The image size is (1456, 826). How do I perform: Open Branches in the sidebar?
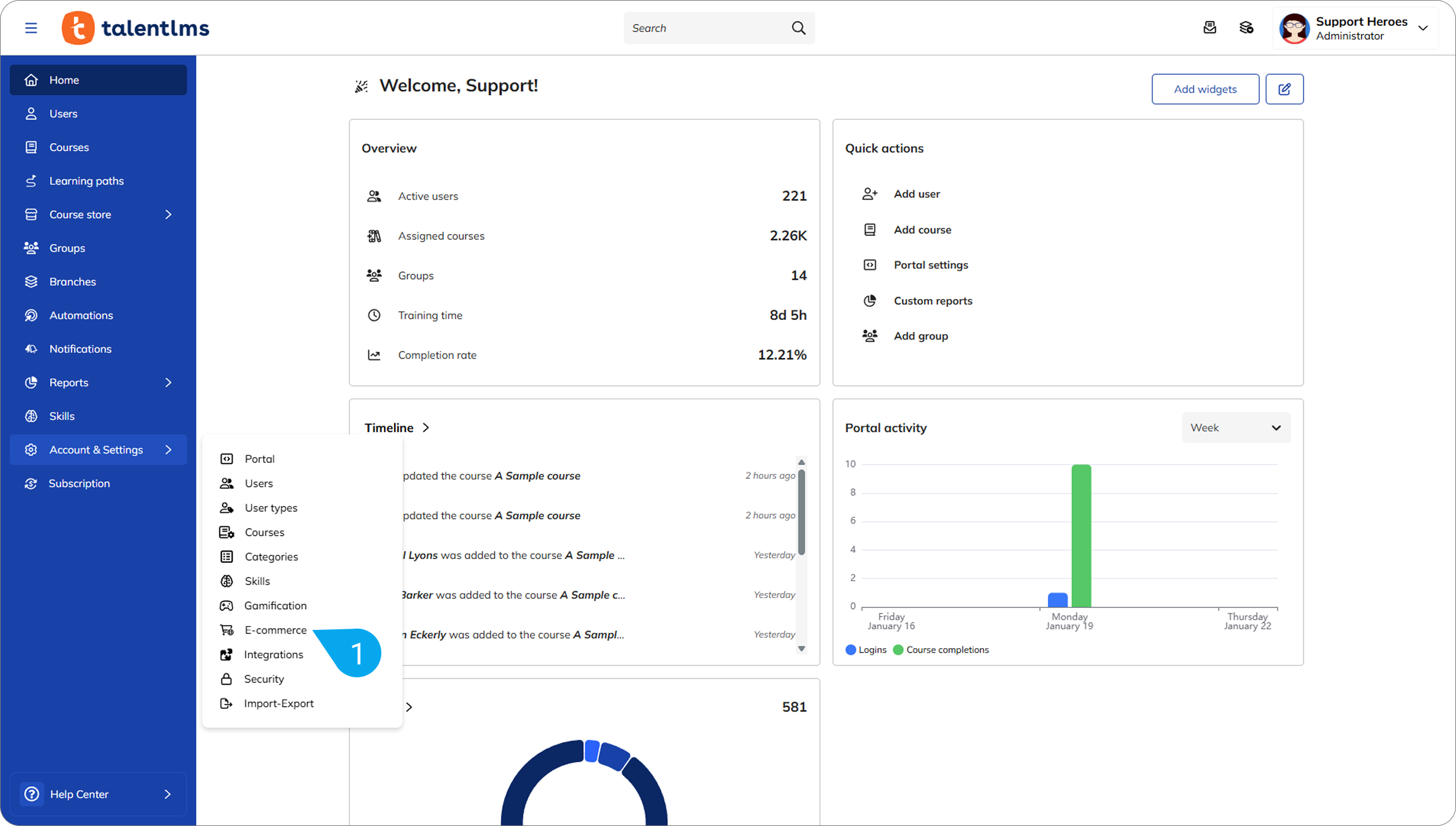click(x=73, y=281)
